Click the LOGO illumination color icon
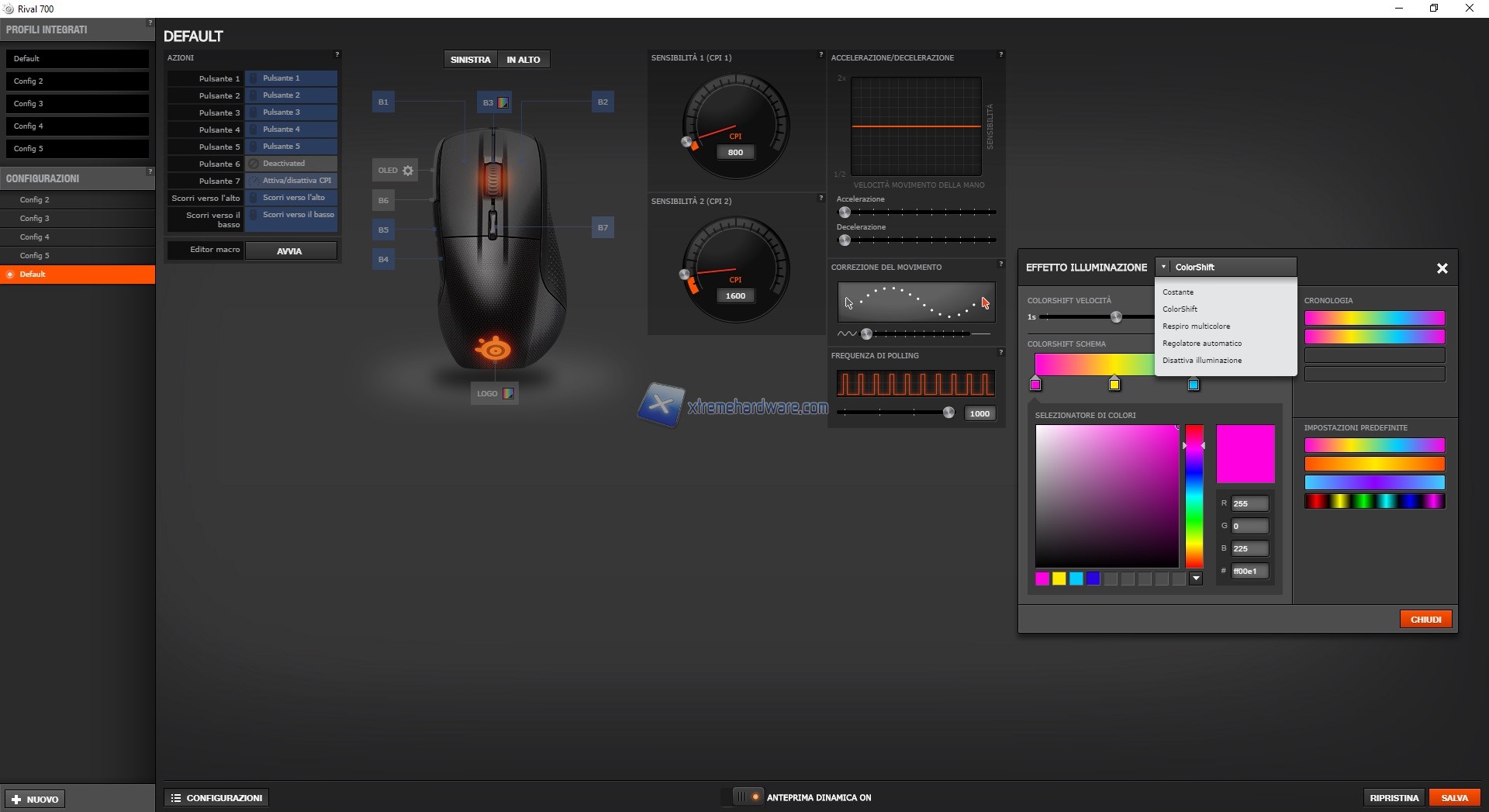 pos(508,394)
